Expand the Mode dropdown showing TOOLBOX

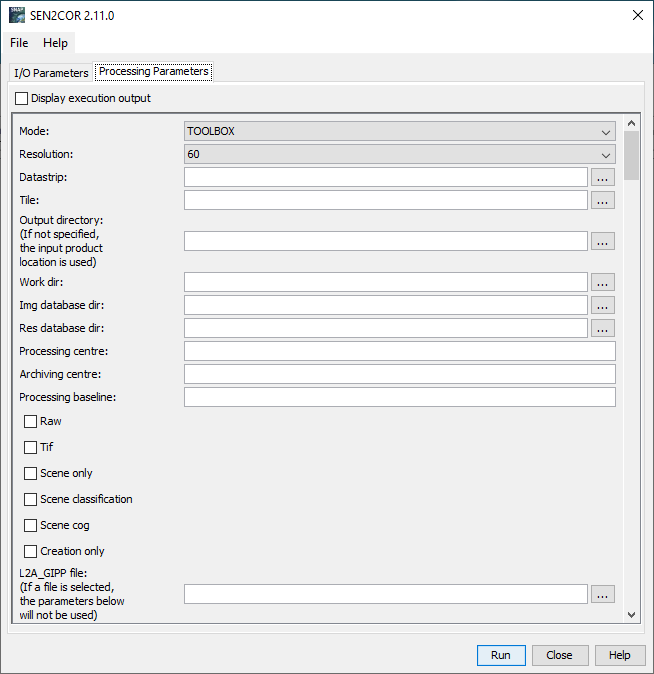click(x=400, y=131)
